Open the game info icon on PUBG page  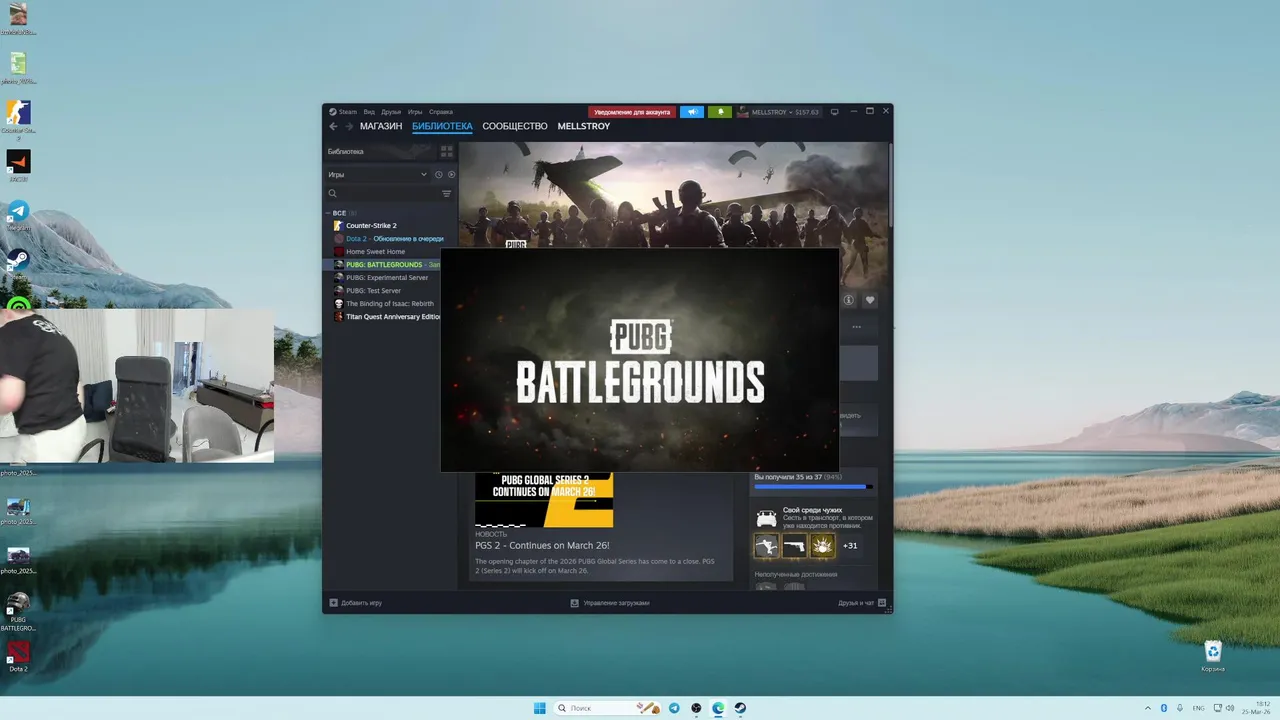tap(848, 300)
